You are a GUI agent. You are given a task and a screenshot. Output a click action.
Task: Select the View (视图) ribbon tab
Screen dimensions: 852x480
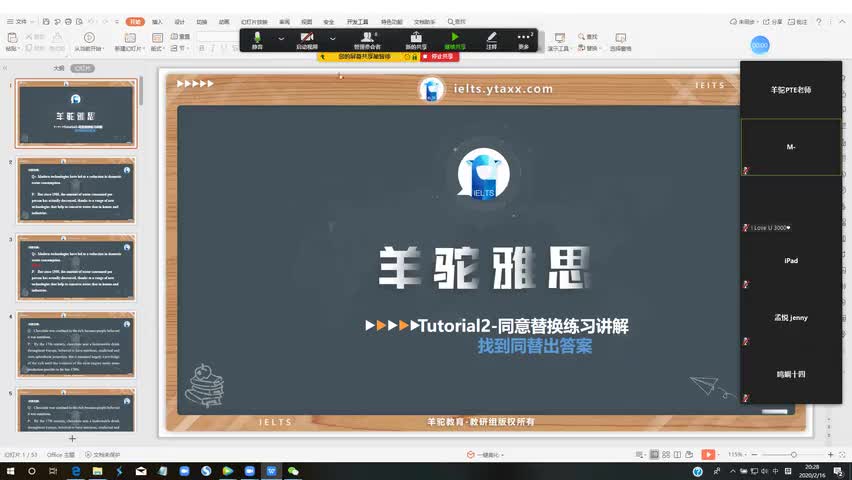306,22
